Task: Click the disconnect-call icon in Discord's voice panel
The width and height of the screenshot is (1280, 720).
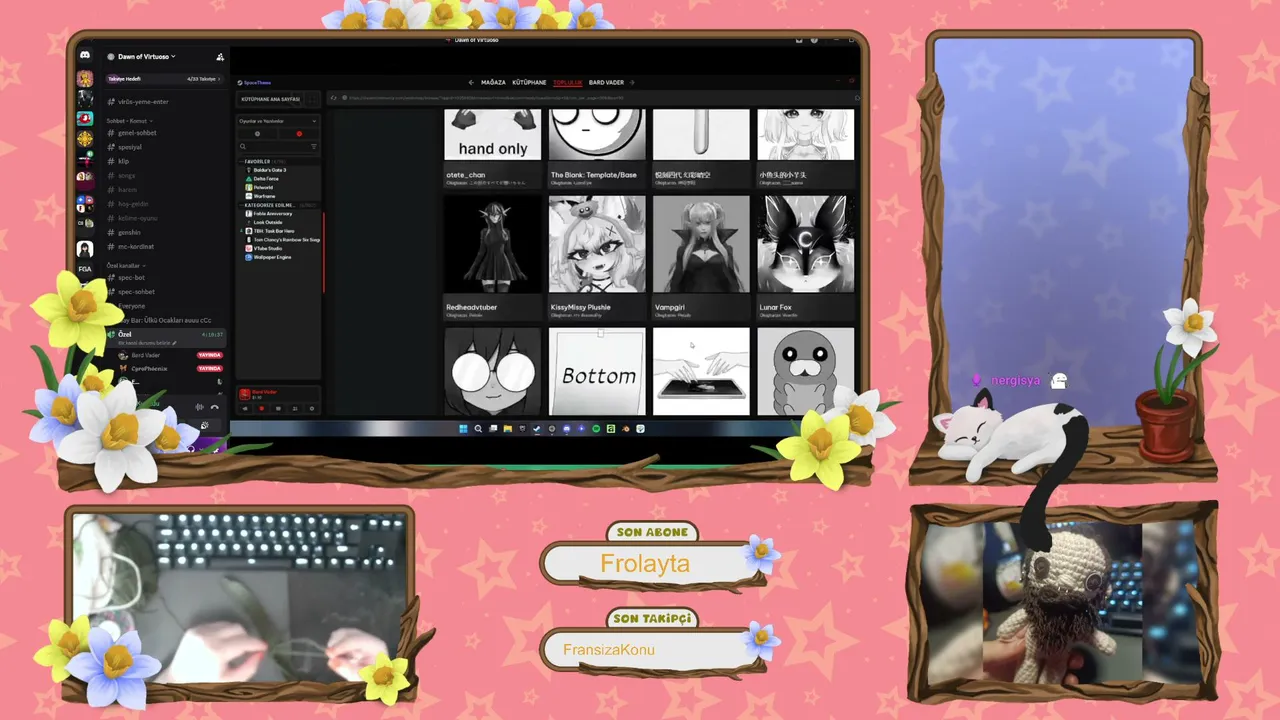Action: click(x=214, y=407)
